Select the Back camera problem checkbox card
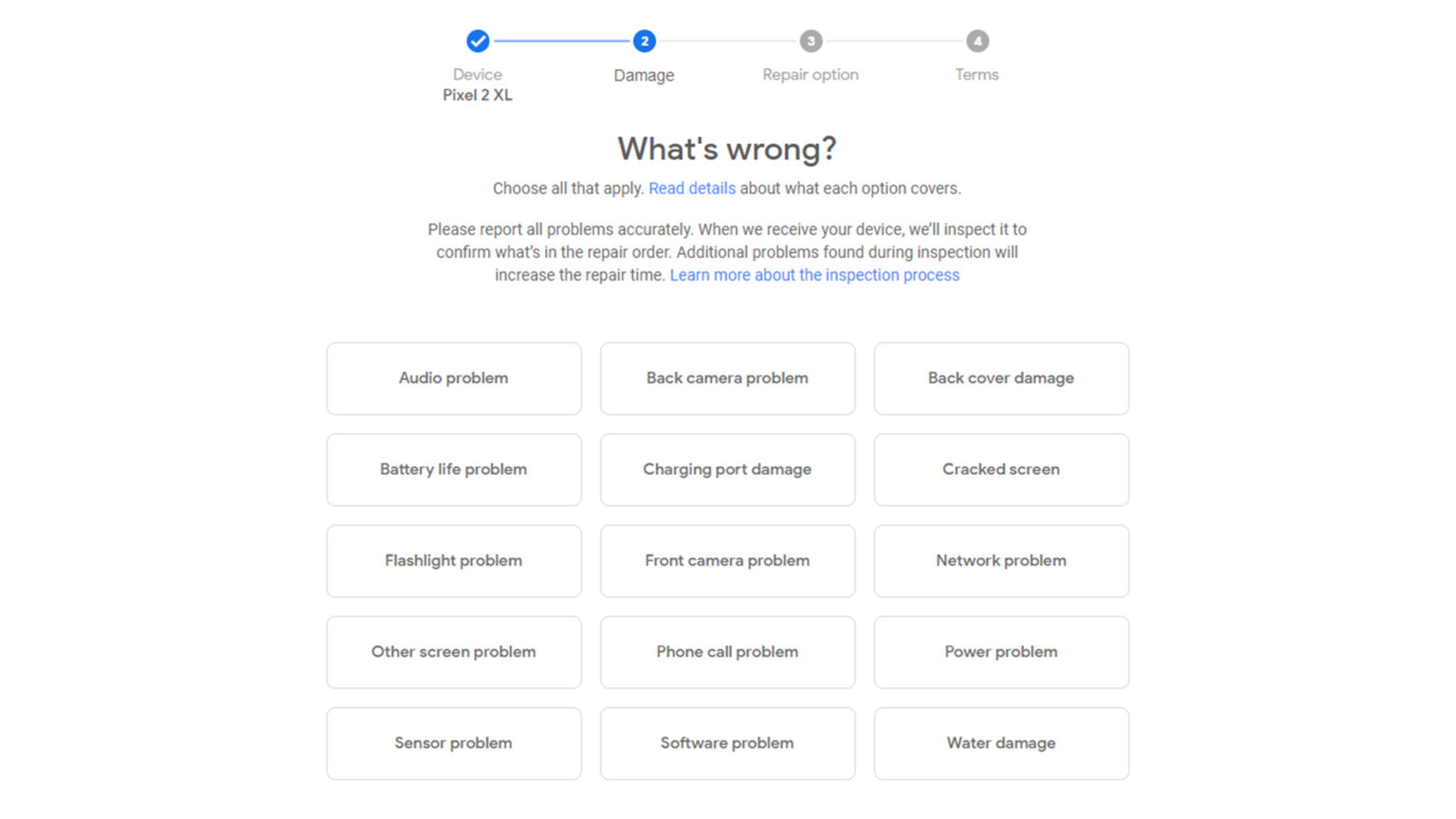The height and width of the screenshot is (819, 1456). [727, 378]
